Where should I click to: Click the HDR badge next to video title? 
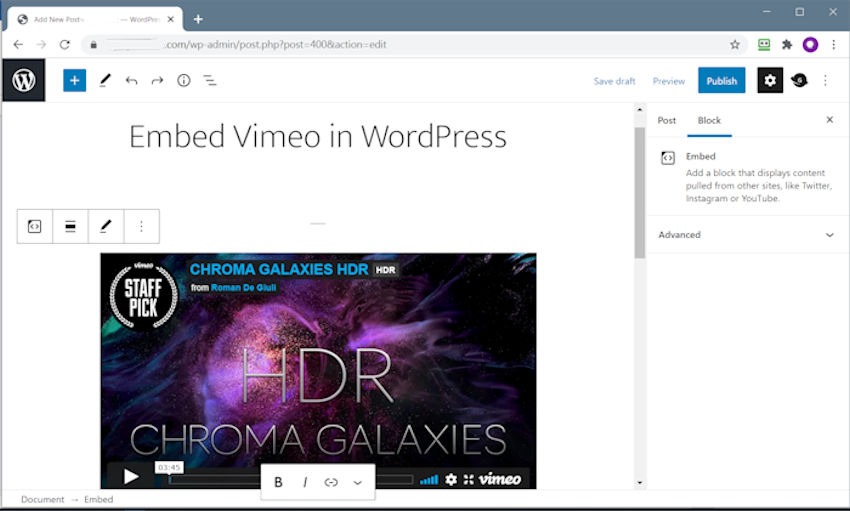385,270
